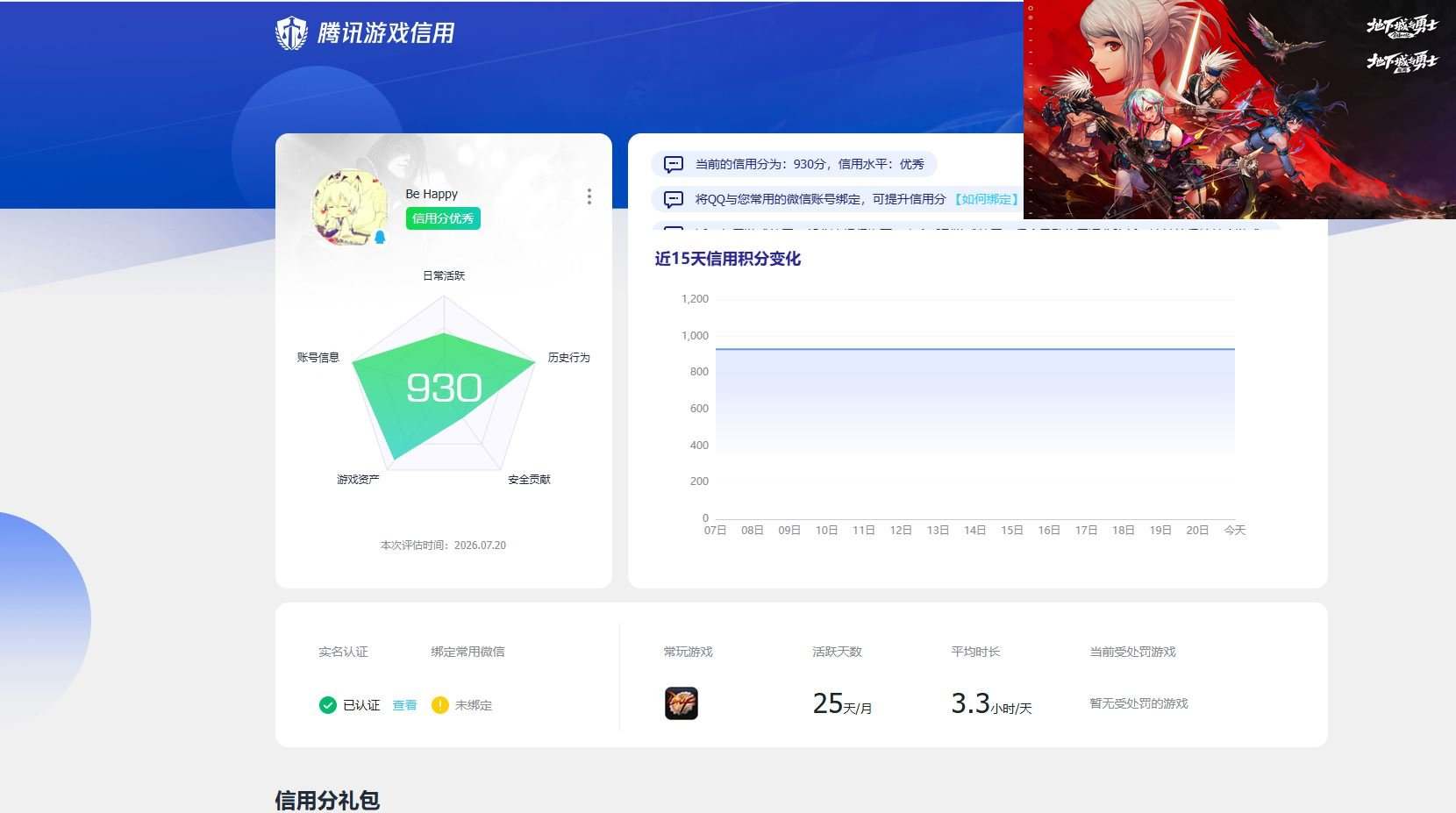This screenshot has height=813, width=1456.
Task: Click the 绑定常用微信 label
Action: point(467,652)
